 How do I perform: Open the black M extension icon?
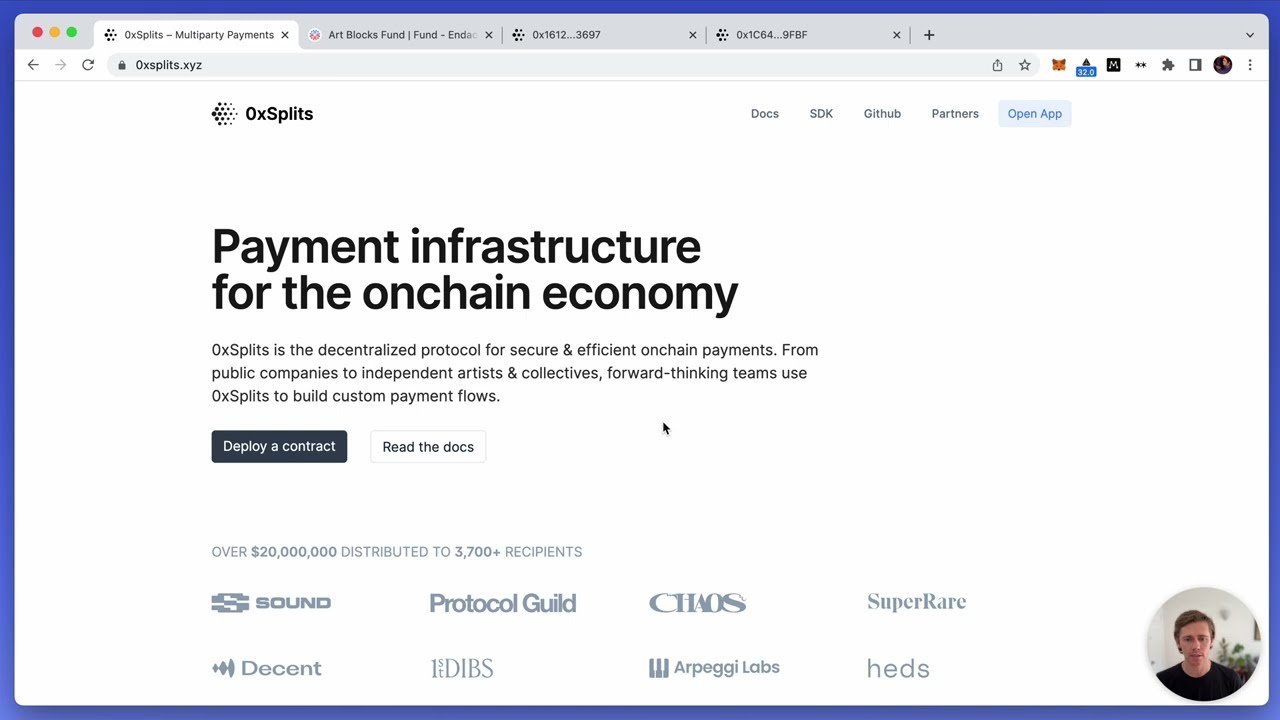coord(1113,65)
